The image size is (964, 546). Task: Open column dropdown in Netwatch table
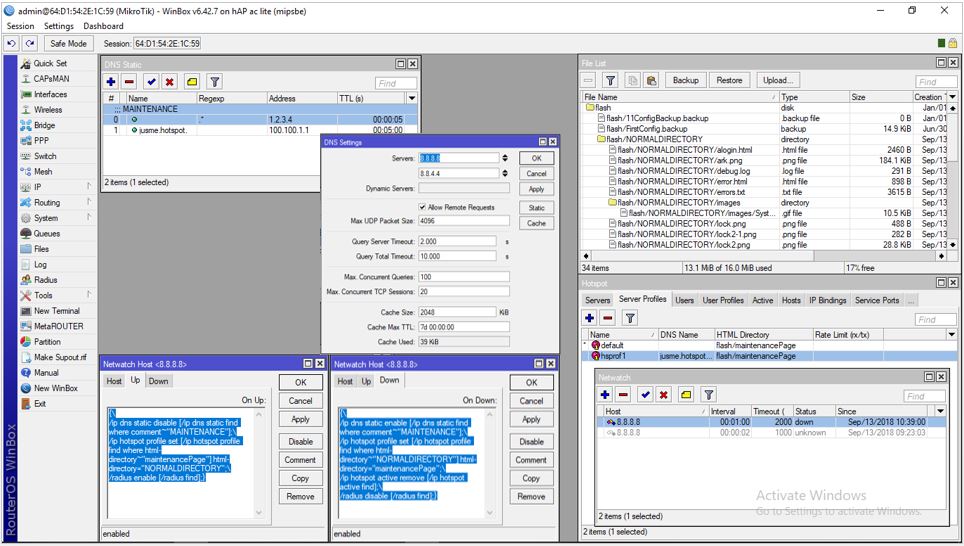[x=941, y=411]
